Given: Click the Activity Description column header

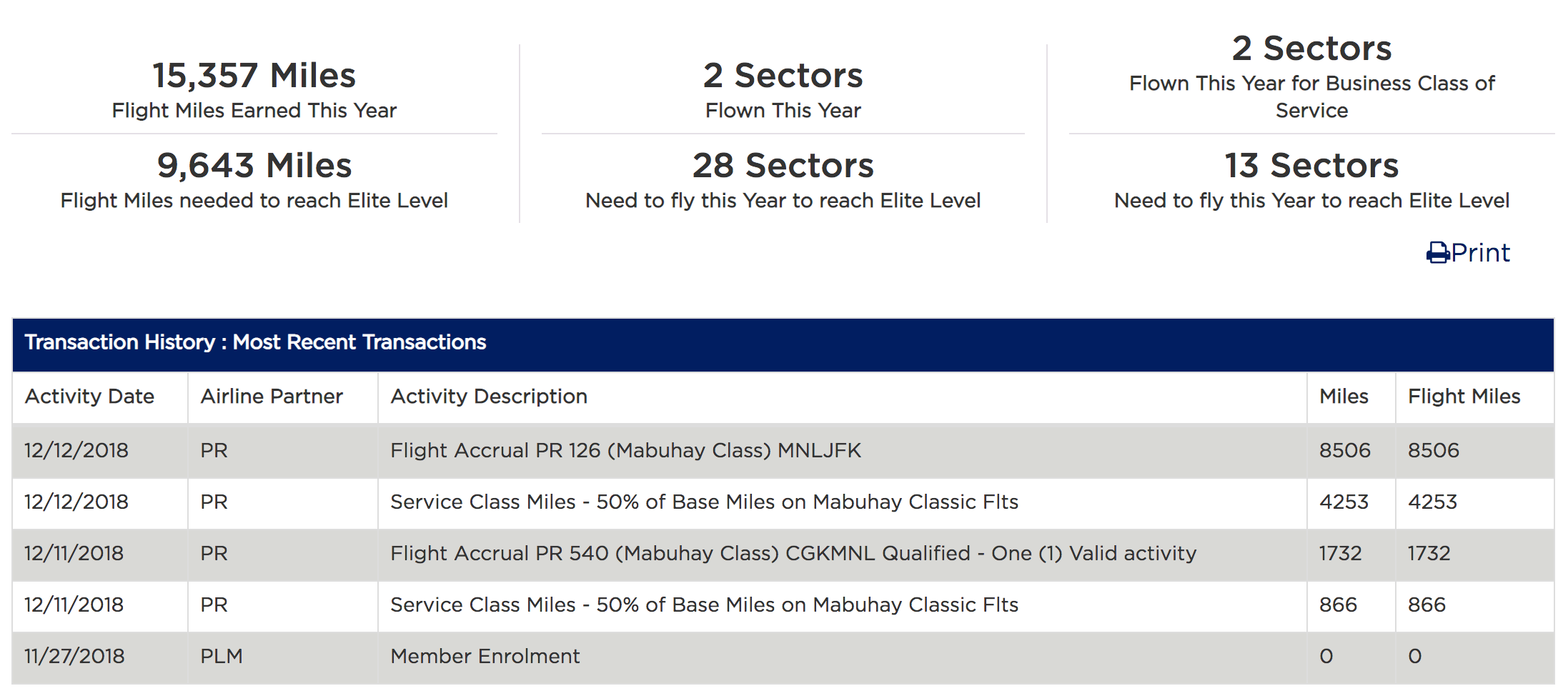Looking at the screenshot, I should 489,397.
